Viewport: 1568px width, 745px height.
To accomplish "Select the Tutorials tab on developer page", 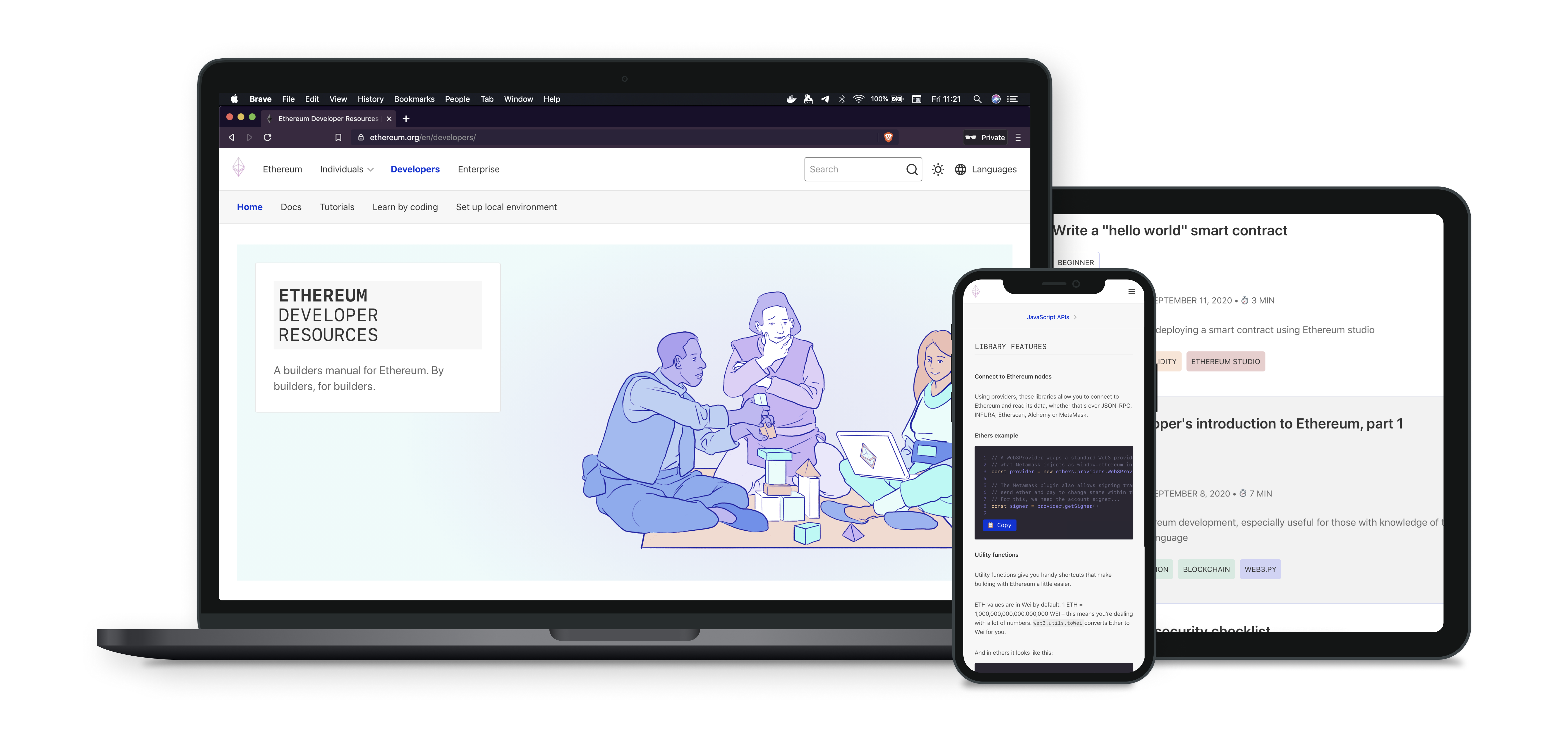I will [x=336, y=207].
